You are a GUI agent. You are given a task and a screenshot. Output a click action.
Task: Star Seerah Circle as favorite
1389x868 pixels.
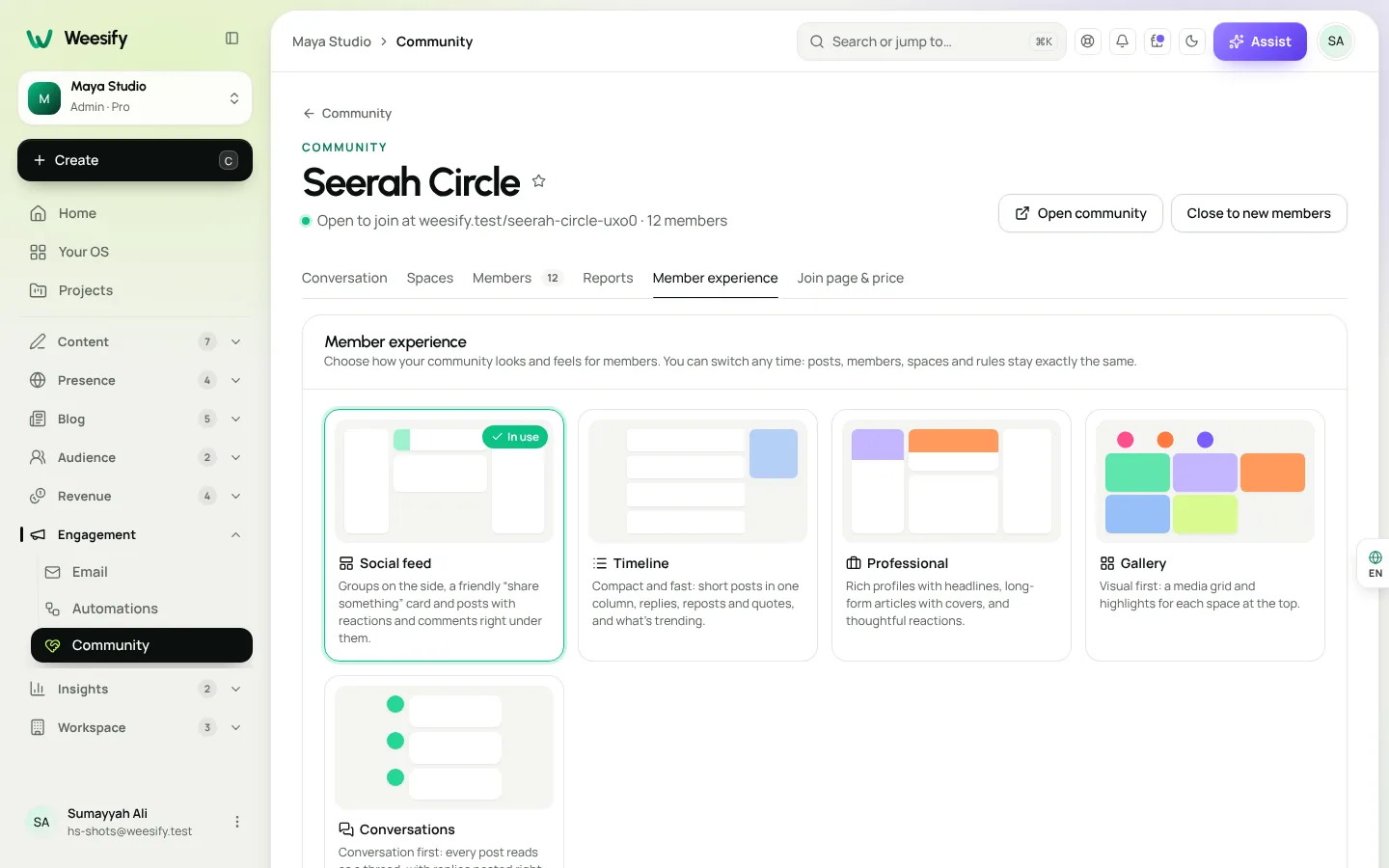tap(539, 181)
